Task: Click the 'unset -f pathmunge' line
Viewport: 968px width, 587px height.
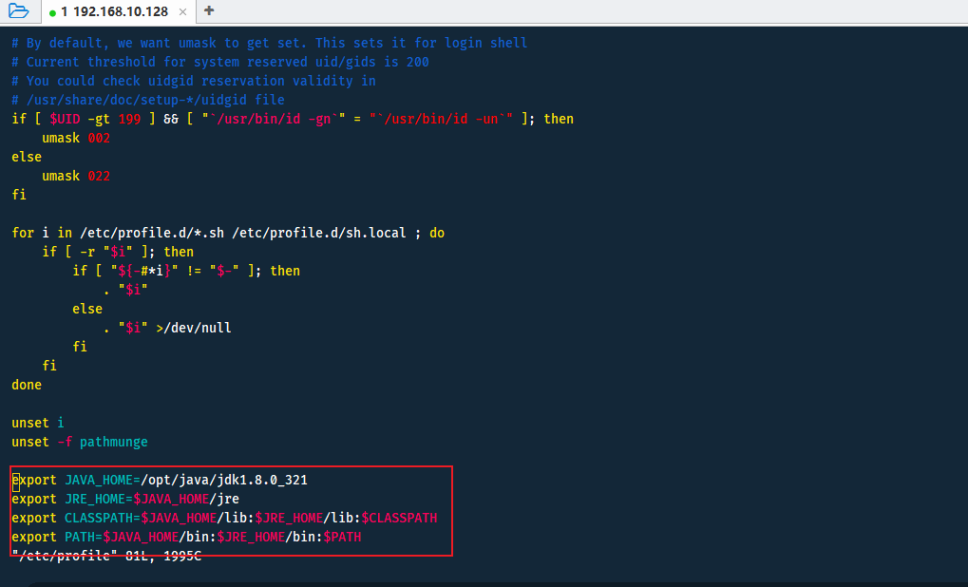Action: (80, 442)
